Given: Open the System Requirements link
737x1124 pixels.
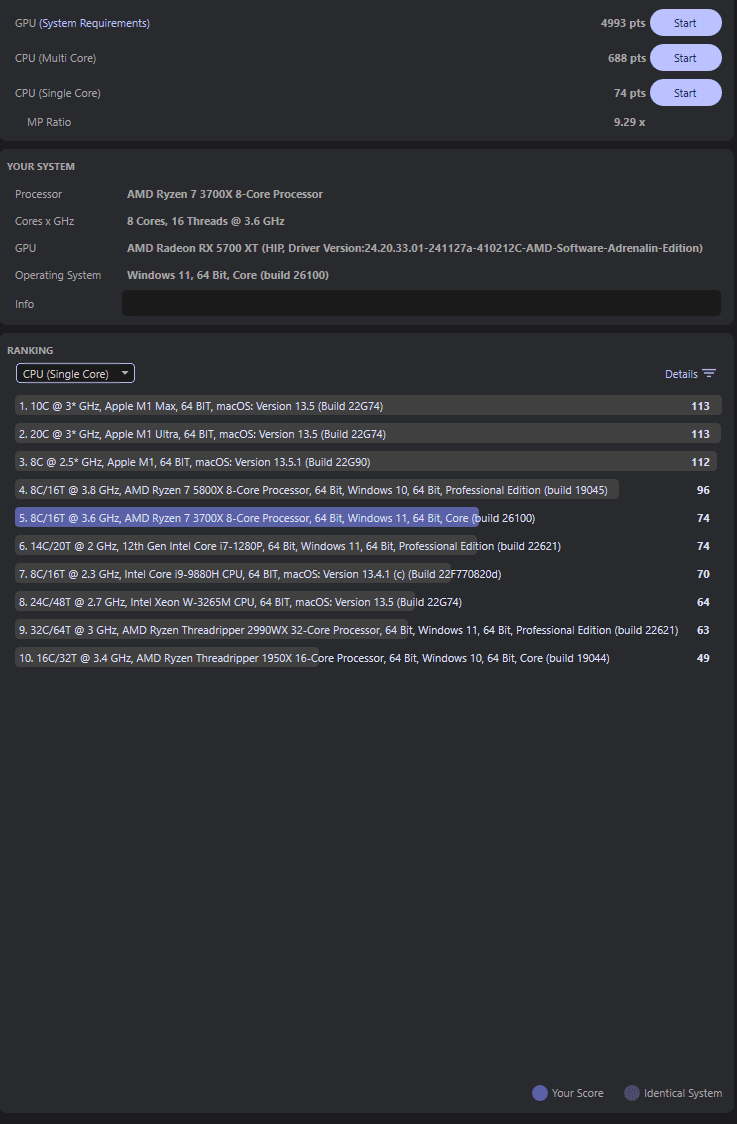Looking at the screenshot, I should pyautogui.click(x=95, y=23).
